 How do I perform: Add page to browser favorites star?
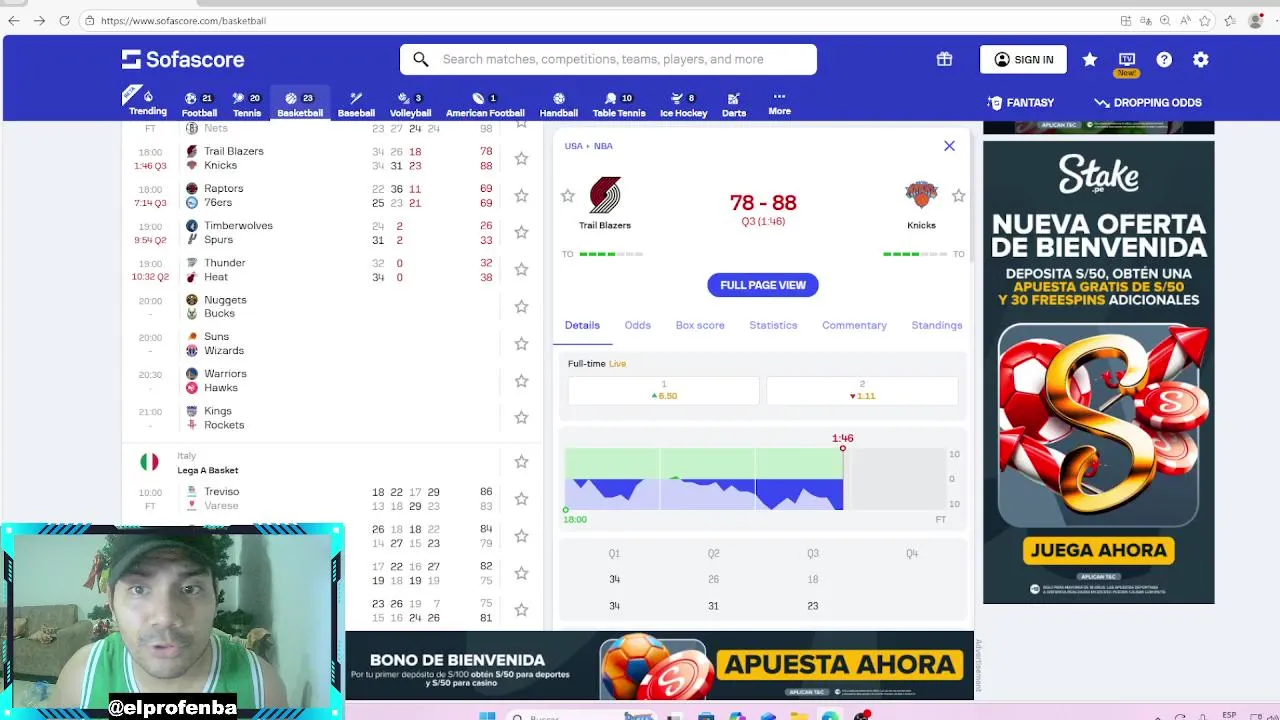click(1205, 20)
